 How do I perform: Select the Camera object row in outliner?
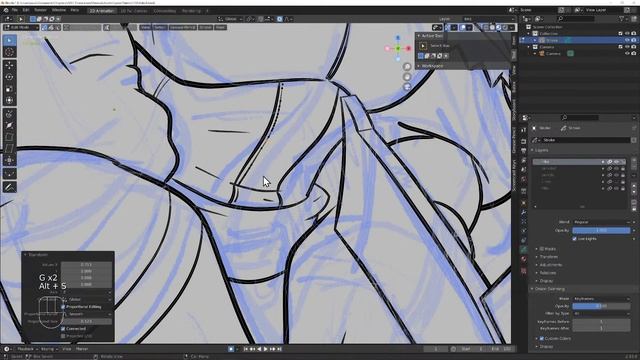click(553, 53)
